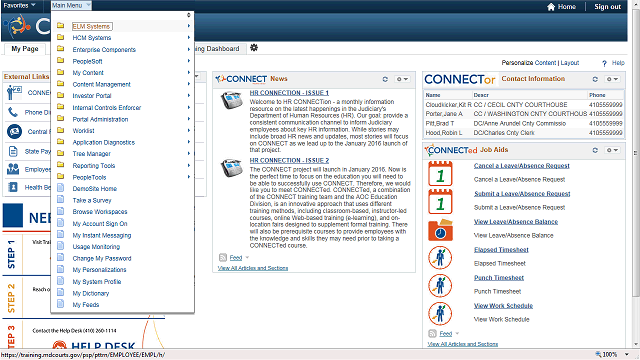Click the RSS feed icon under Job Aids
This screenshot has height=360, width=640.
(x=432, y=333)
